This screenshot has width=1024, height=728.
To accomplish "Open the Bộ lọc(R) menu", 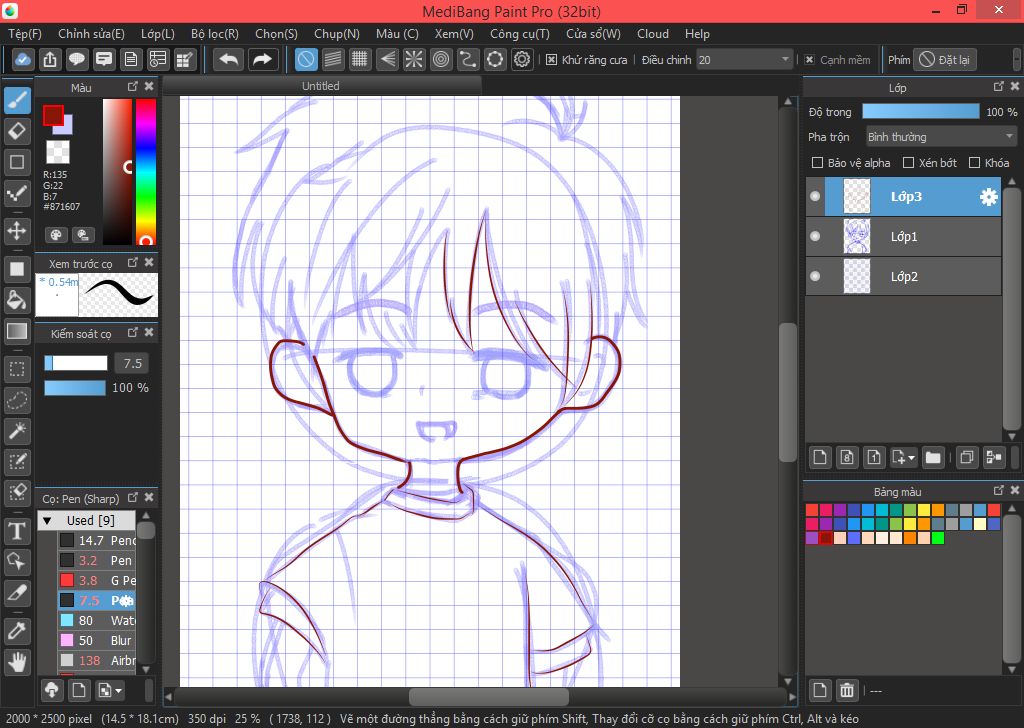I will coord(214,34).
